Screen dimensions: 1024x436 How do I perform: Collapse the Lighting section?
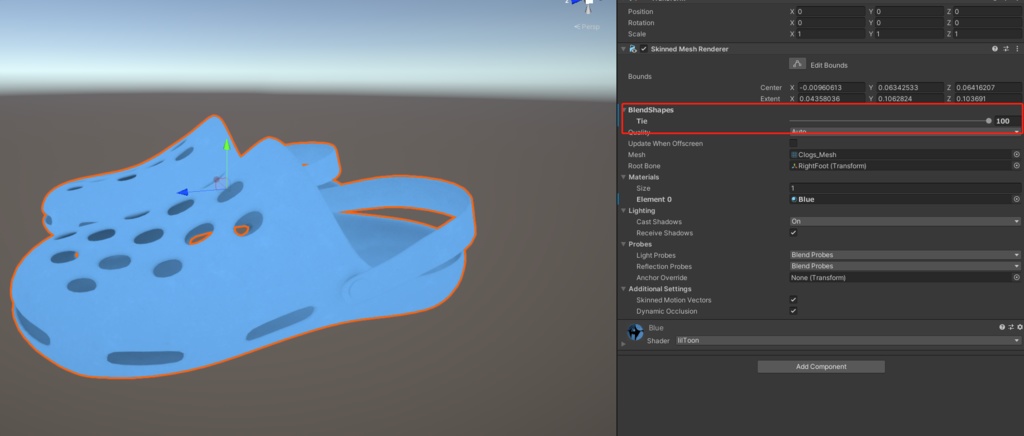coord(623,210)
